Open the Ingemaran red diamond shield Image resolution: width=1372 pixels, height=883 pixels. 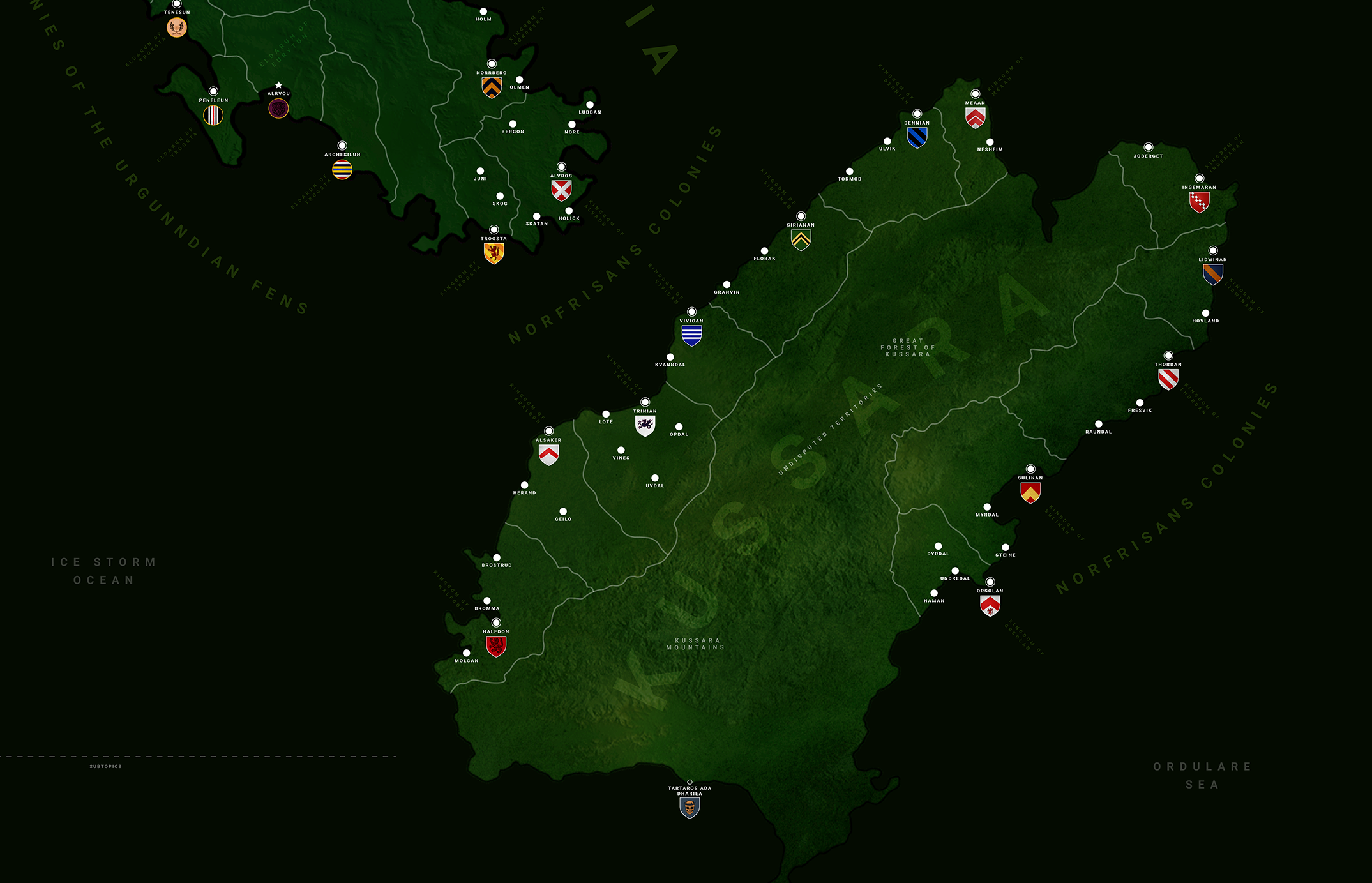click(1199, 202)
